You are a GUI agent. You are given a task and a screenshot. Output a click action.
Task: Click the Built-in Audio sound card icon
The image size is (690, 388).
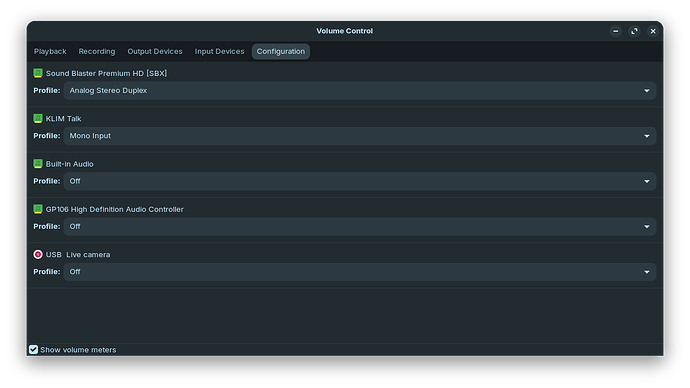38,164
